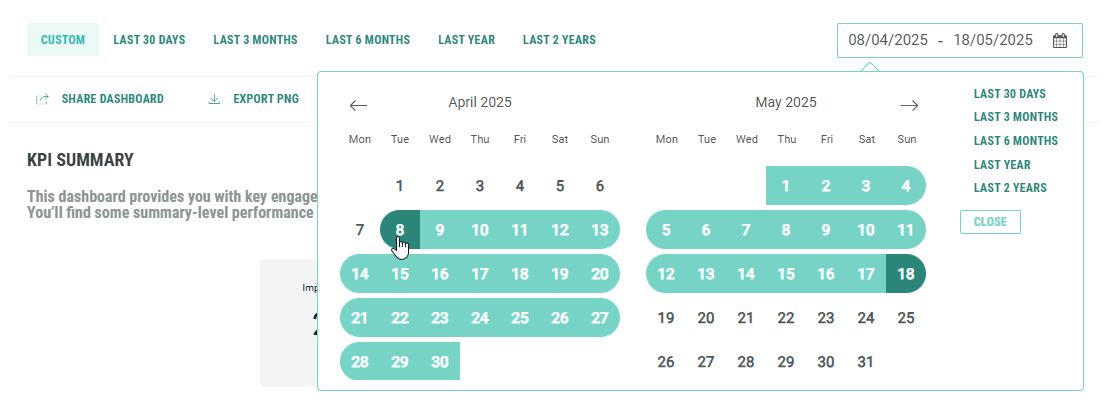Click the calendar icon in date field
Screen dimensions: 1116x403
1061,41
